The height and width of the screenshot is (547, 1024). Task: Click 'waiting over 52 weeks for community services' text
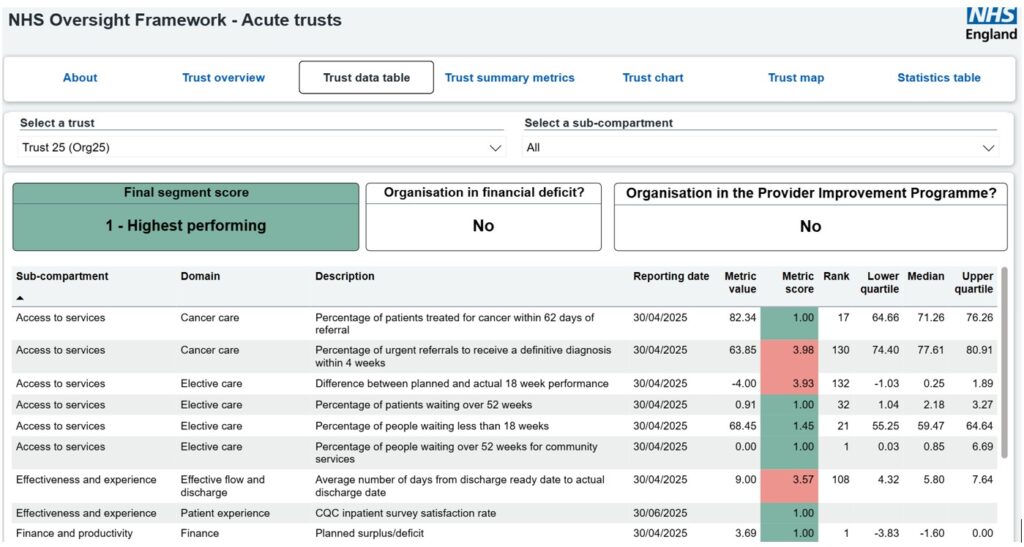[x=456, y=453]
